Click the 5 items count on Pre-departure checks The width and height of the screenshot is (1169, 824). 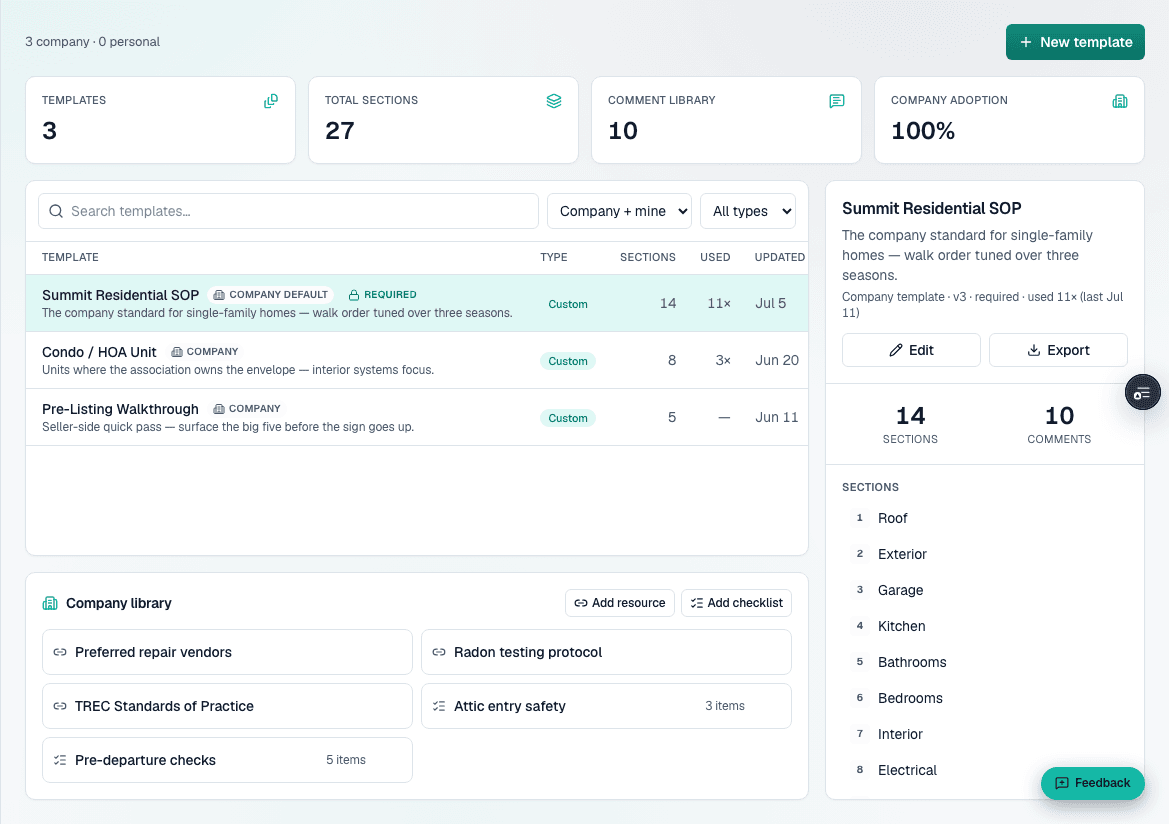(346, 760)
